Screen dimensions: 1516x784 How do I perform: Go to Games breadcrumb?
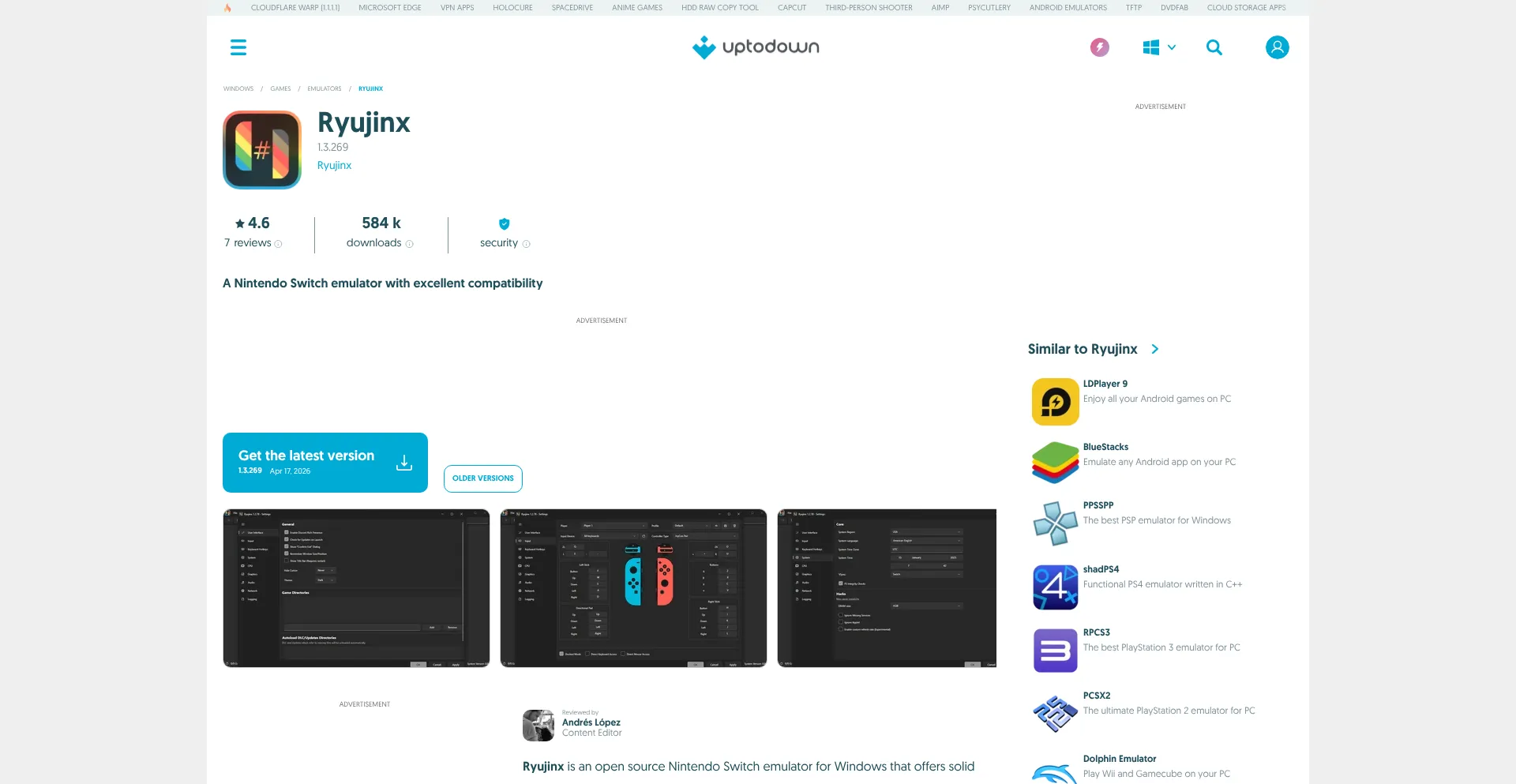pos(280,88)
